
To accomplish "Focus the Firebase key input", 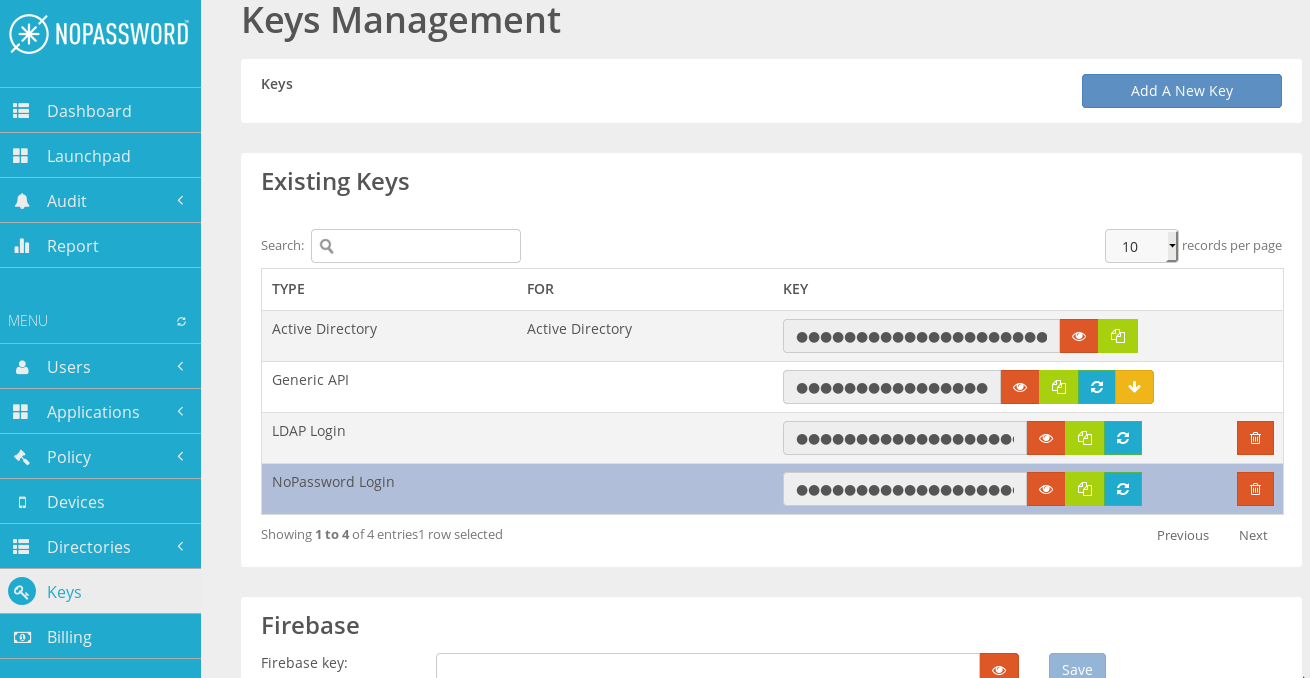I will point(708,668).
